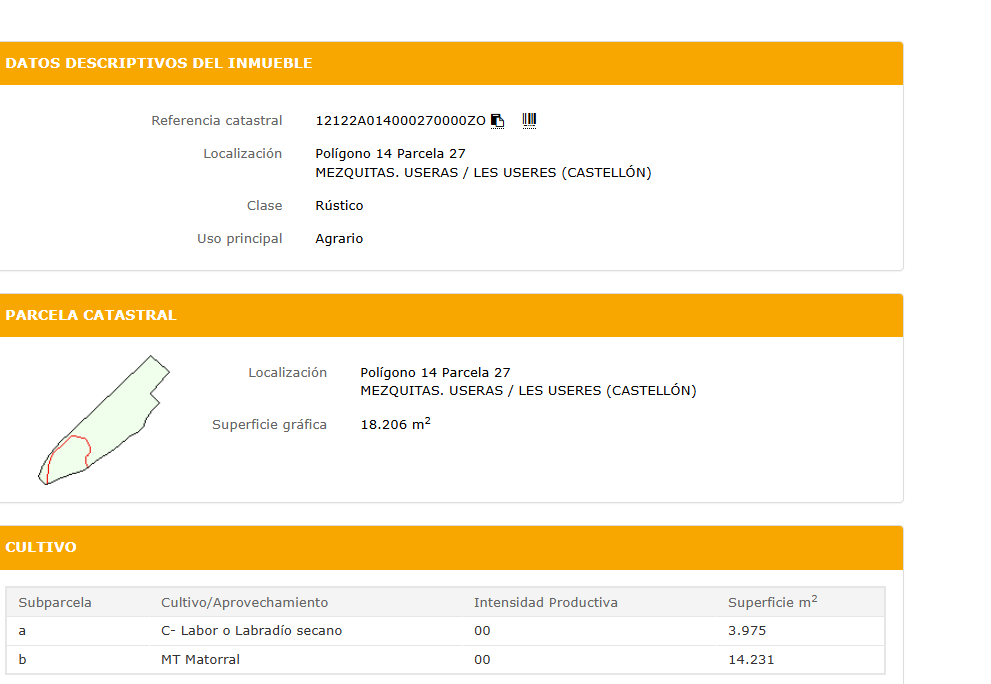Click the Intensidad Productiva column header
Screen dimensions: 991x684
(545, 602)
